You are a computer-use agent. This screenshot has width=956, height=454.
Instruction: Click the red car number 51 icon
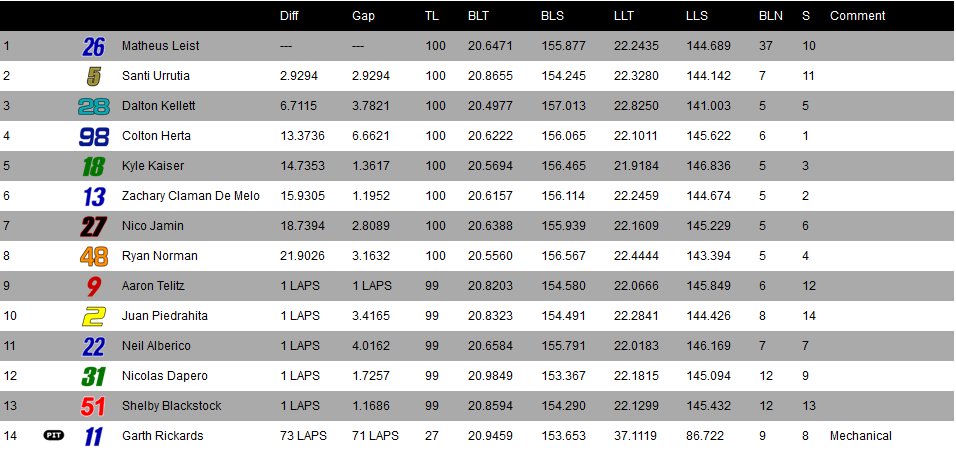tap(93, 406)
